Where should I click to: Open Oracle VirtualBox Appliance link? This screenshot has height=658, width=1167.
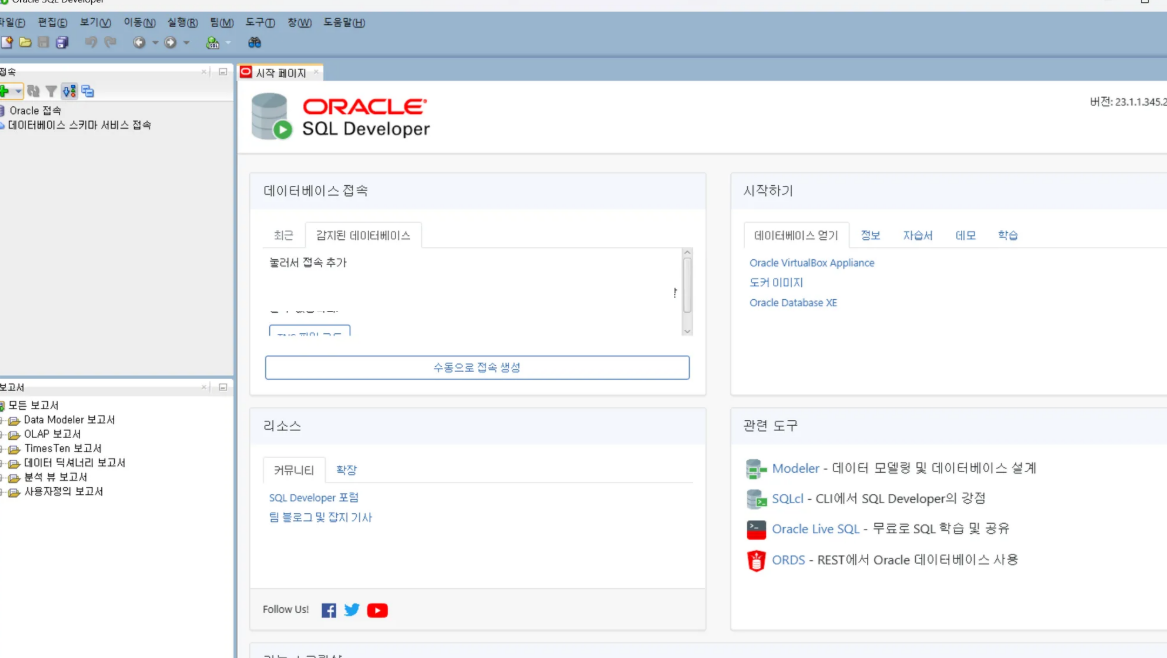[x=811, y=263]
